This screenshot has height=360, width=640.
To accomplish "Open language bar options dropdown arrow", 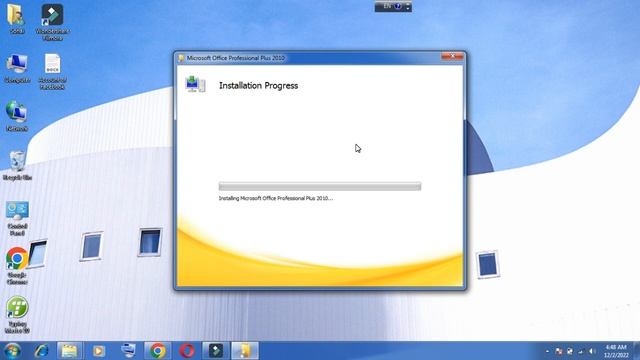I will tap(408, 8).
